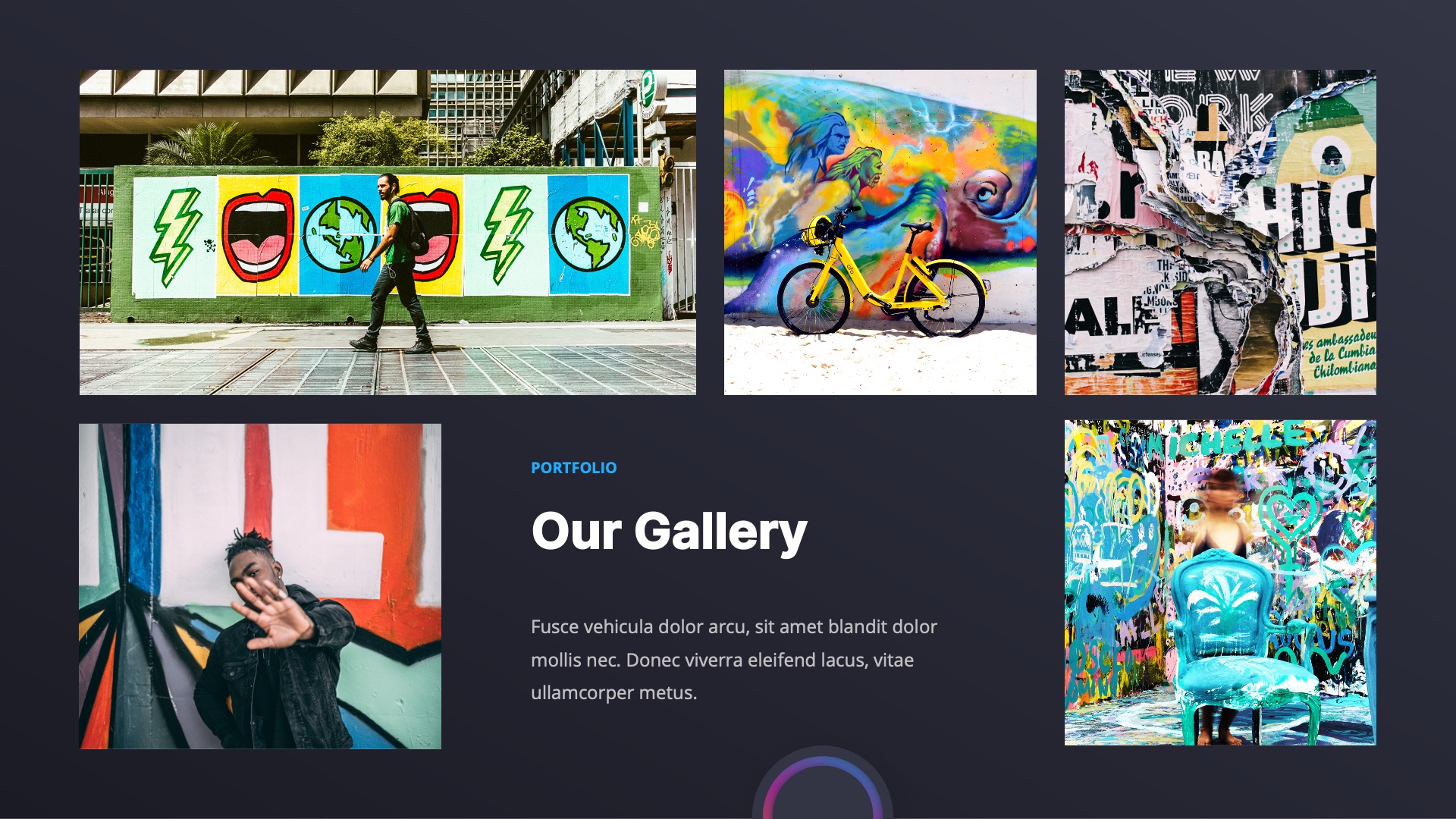Screen dimensions: 1456x819
Task: Select the Our Gallery heading
Action: [x=670, y=532]
